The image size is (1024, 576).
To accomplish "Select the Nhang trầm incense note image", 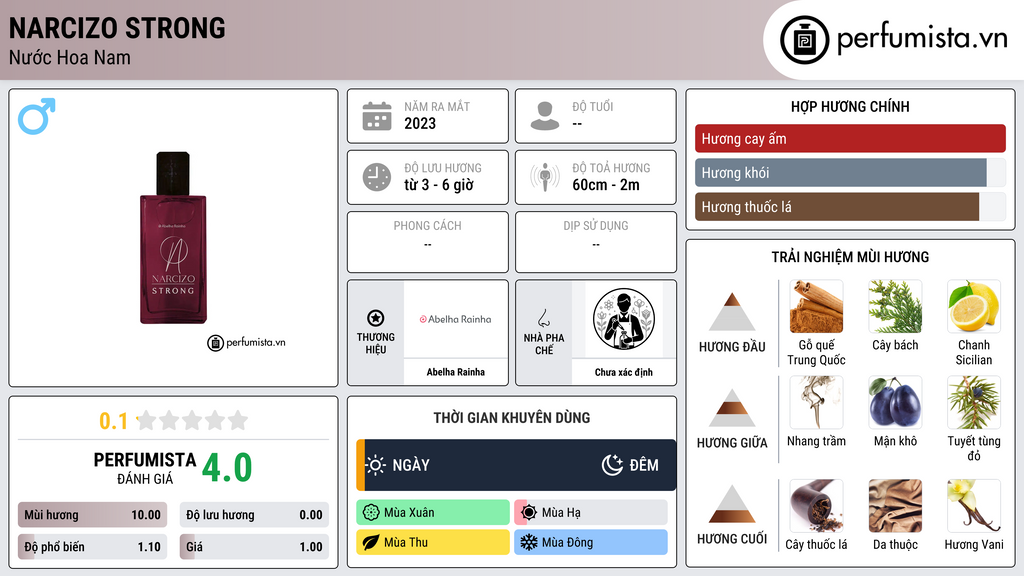I will point(816,402).
